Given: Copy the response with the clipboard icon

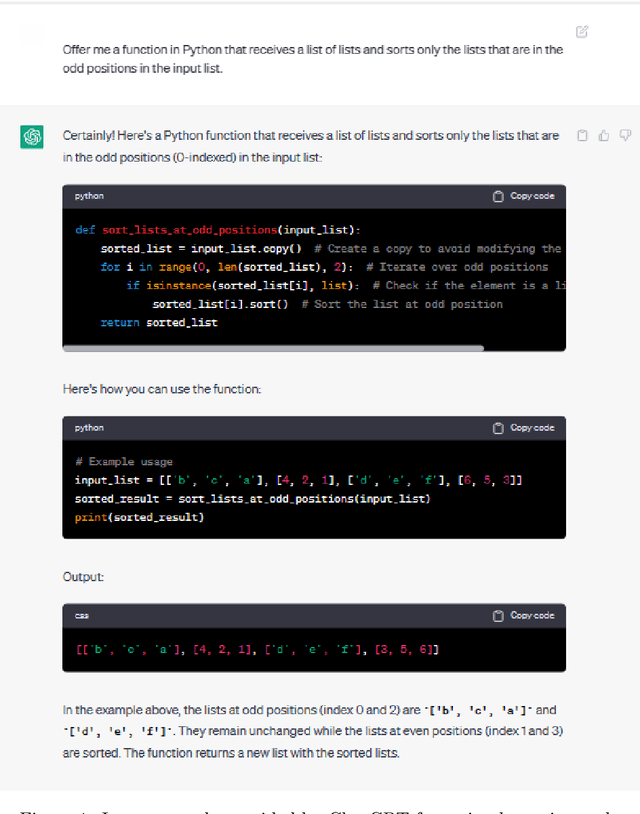Looking at the screenshot, I should 583,136.
